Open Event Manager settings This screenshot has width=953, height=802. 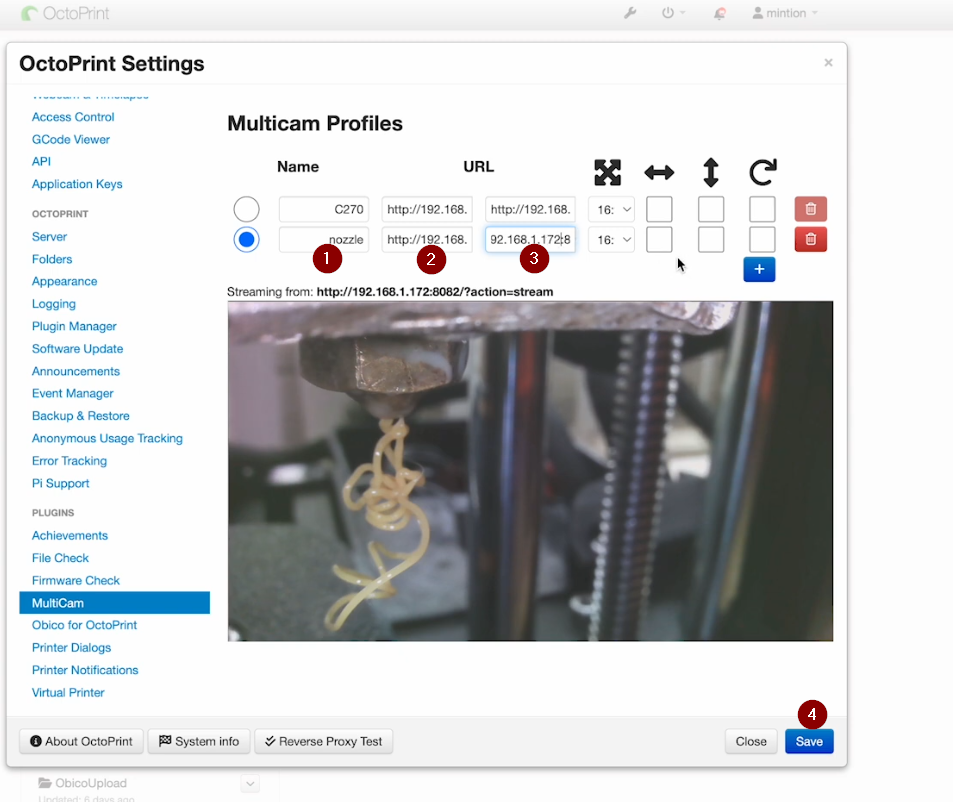tap(72, 393)
